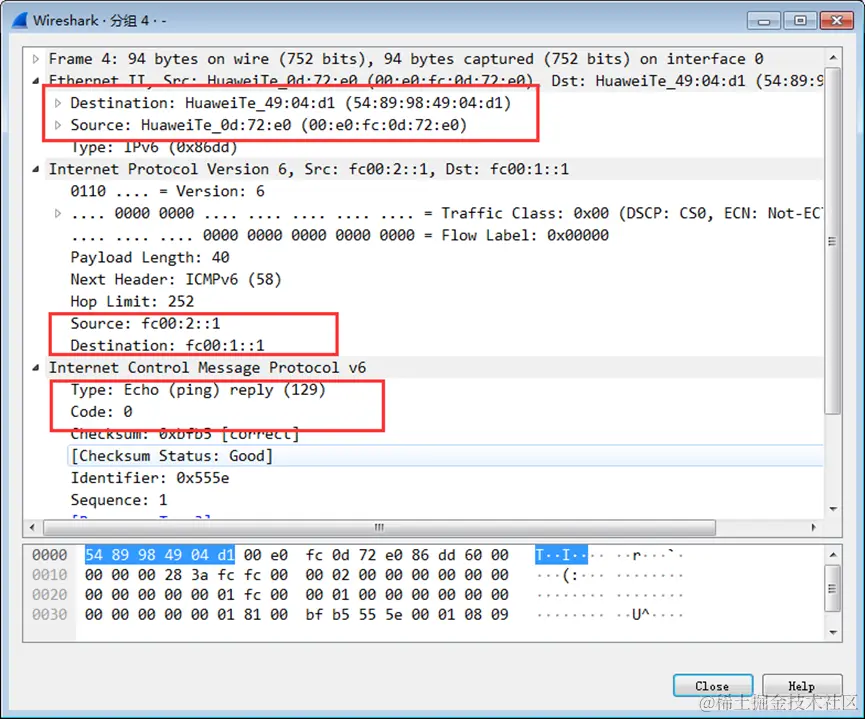The height and width of the screenshot is (719, 865).
Task: Close window with the red X
Action: (836, 21)
